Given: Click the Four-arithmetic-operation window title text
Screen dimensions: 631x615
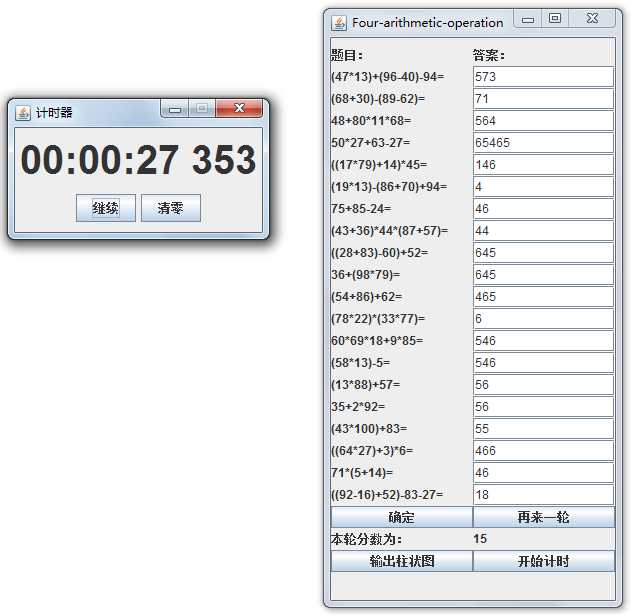Looking at the screenshot, I should tap(428, 23).
